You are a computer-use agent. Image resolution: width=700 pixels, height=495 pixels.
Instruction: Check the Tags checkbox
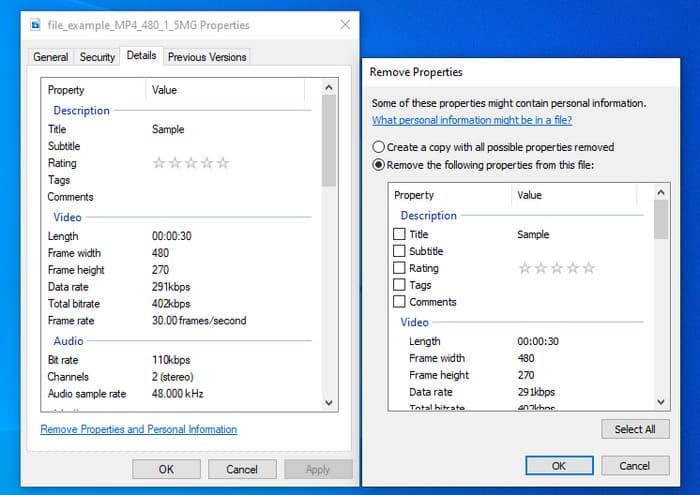click(x=399, y=285)
